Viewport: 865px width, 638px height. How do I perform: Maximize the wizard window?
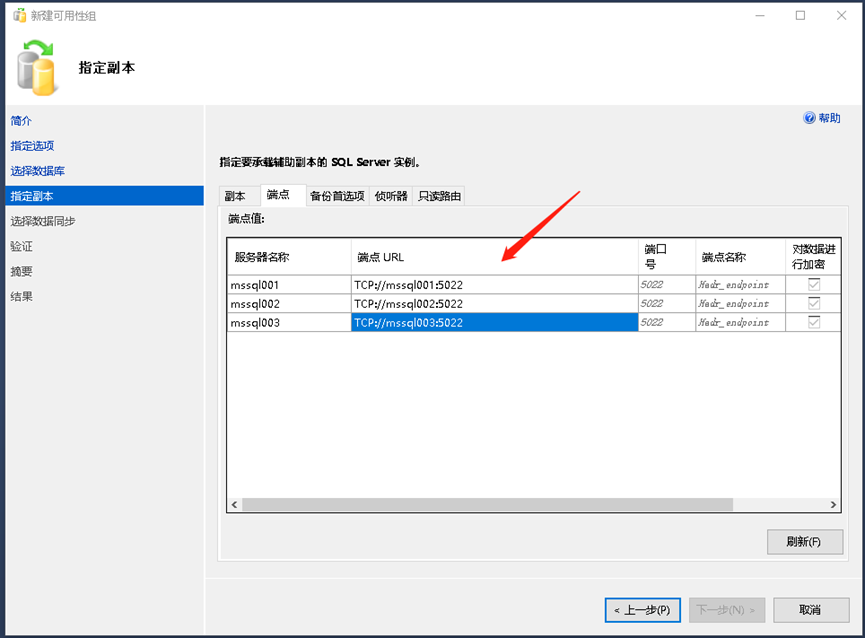800,15
